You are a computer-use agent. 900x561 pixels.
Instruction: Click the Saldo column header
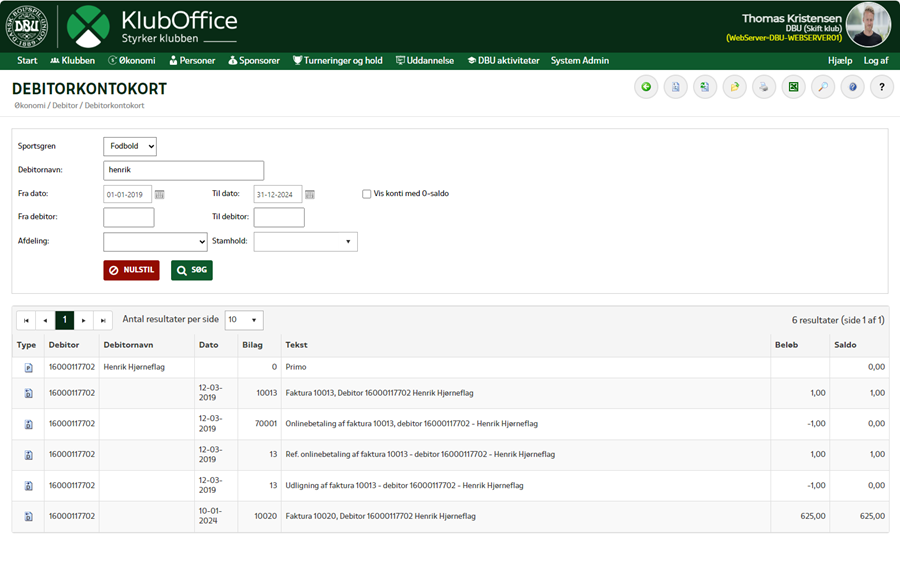845,345
